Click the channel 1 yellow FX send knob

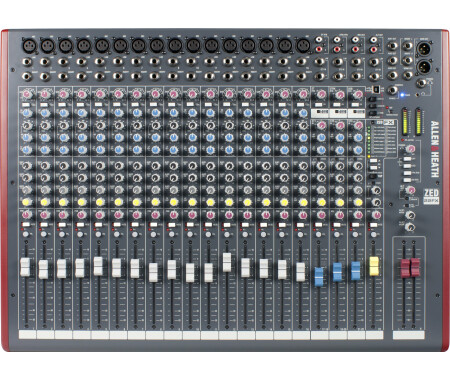click(x=26, y=202)
